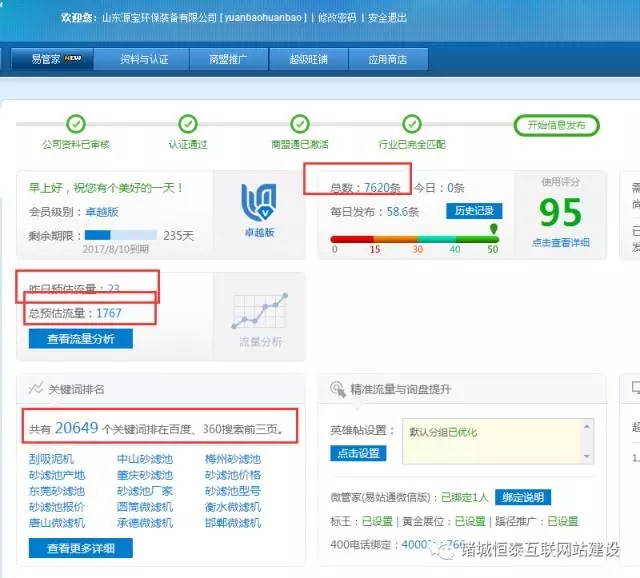Image resolution: width=640 pixels, height=578 pixels.
Task: Click the 安全退出 logout link
Action: [x=387, y=18]
